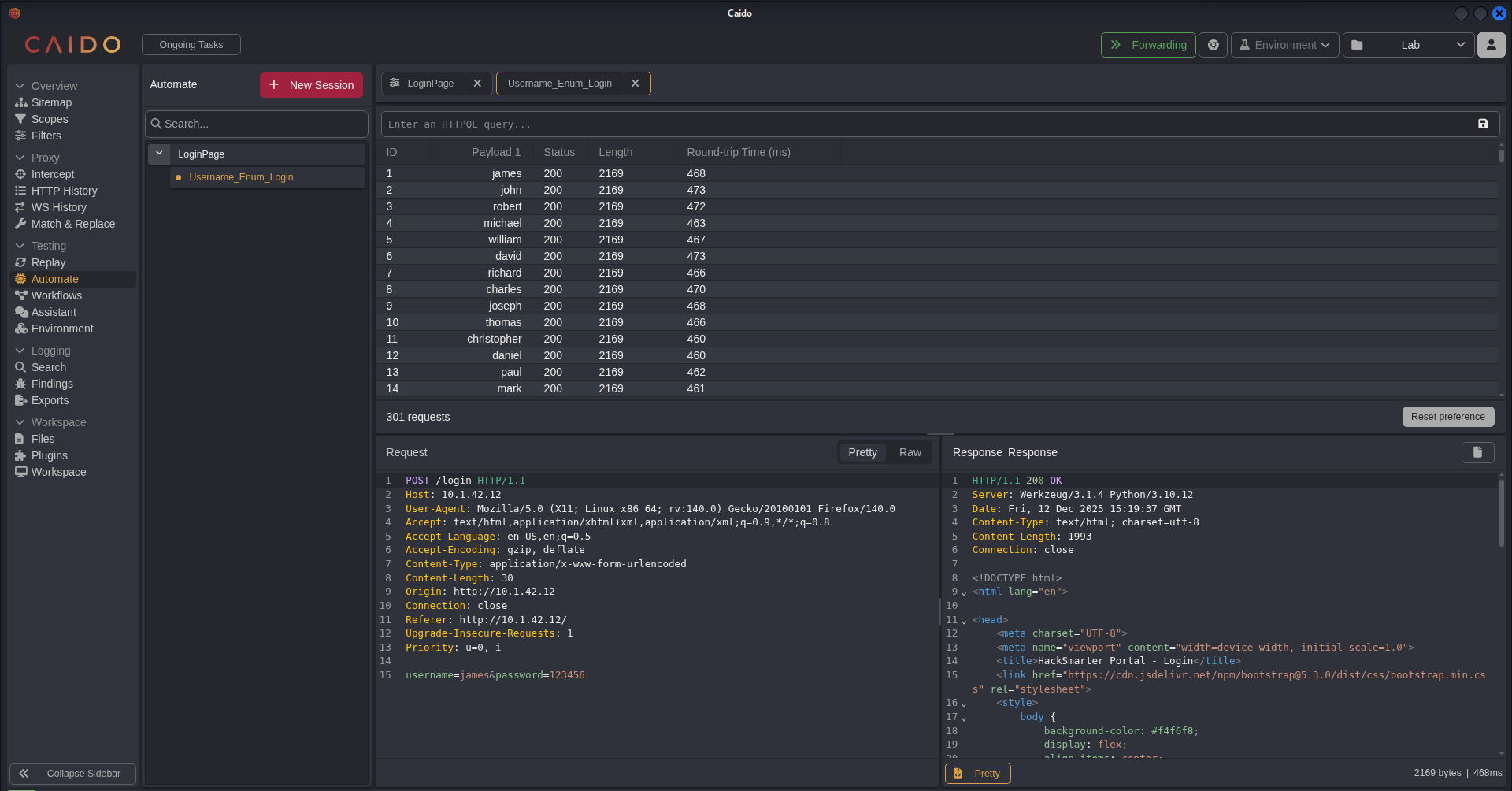Toggle the Forwarding intercept button

1148,45
